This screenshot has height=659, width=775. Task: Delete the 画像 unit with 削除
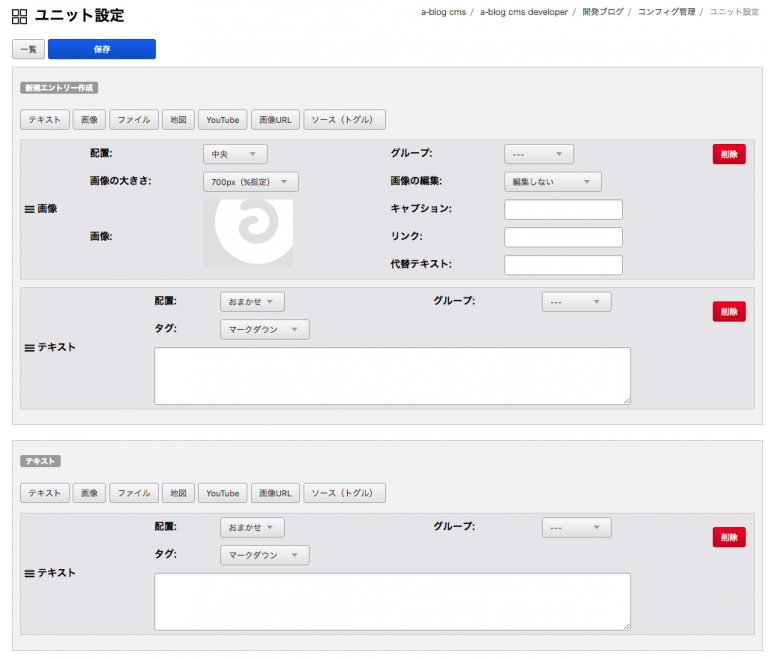pos(729,154)
